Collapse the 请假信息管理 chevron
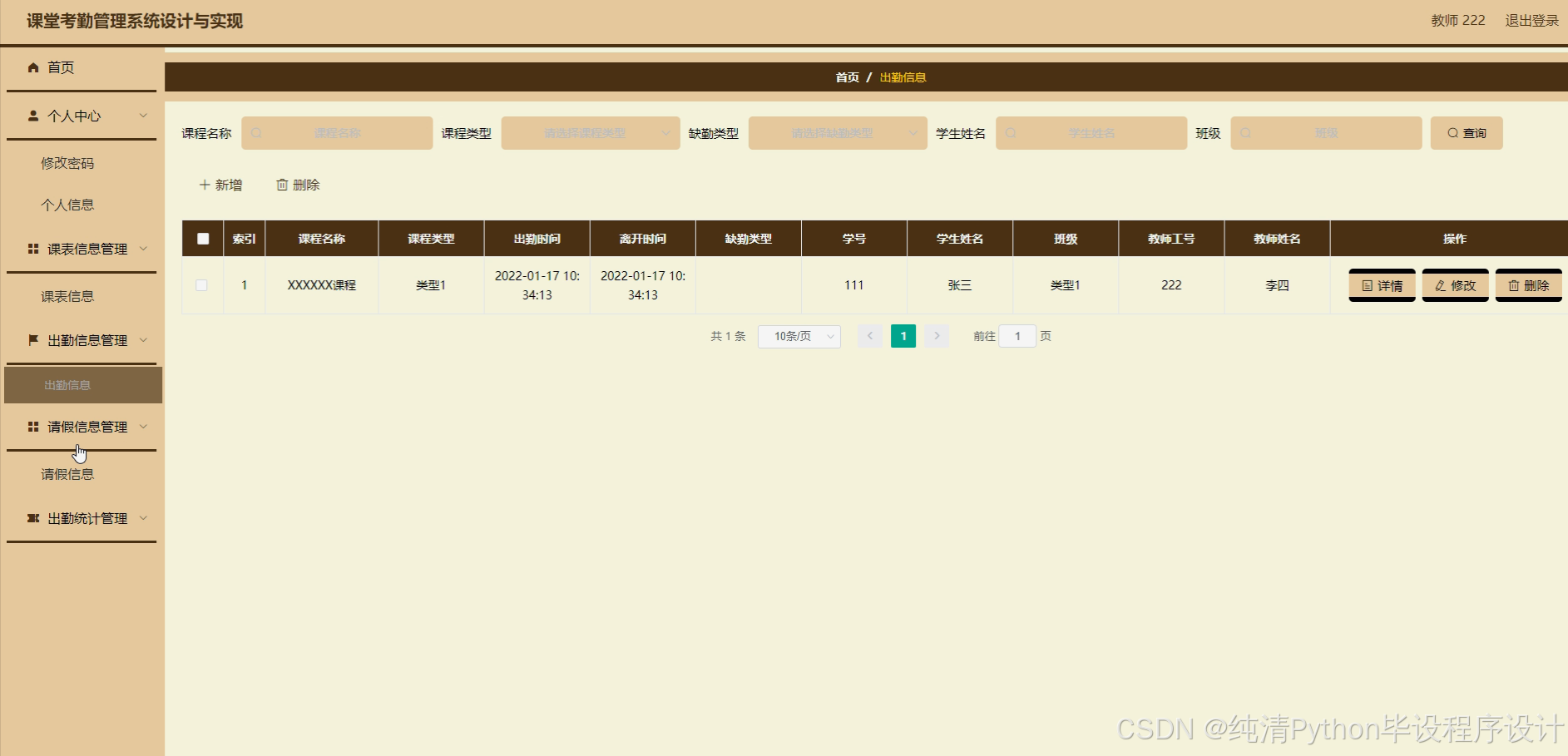This screenshot has height=756, width=1568. [143, 427]
